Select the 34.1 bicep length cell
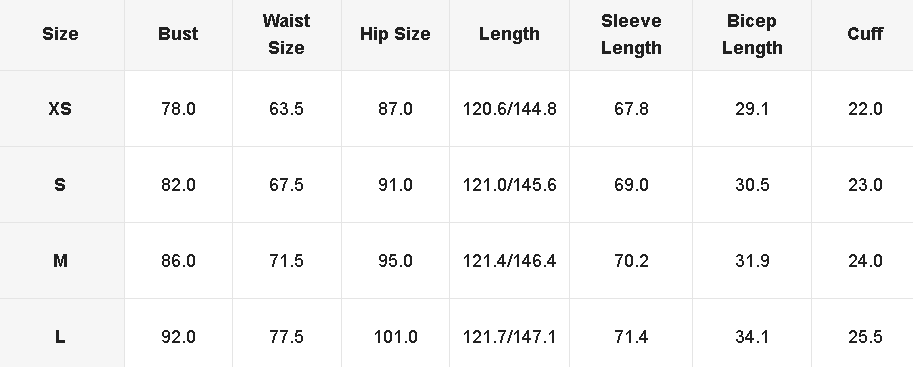Viewport: 913px width, 367px height. coord(752,337)
